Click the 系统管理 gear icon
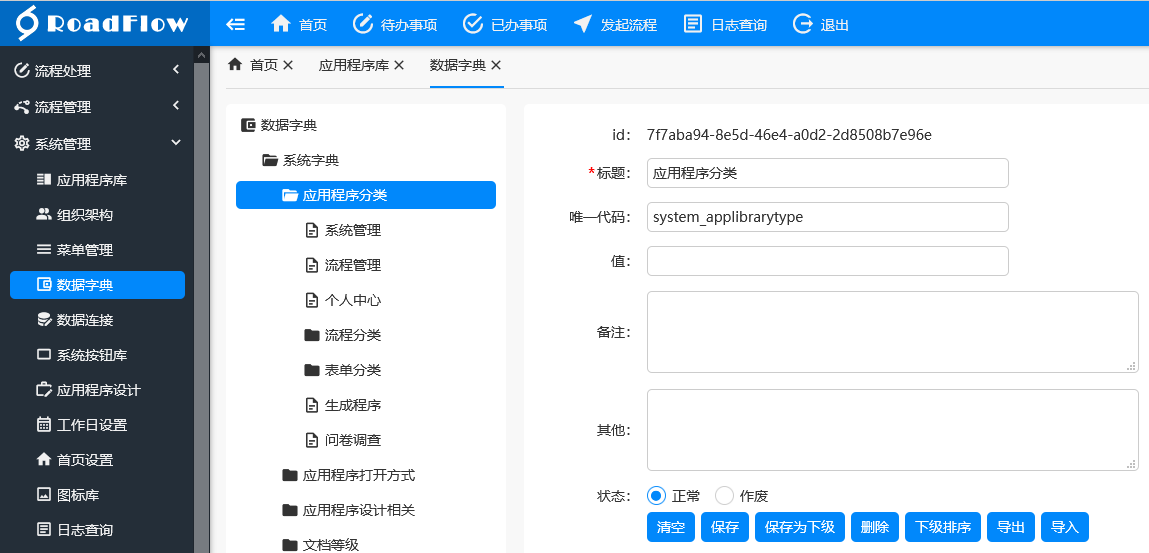The image size is (1149, 553). tap(22, 144)
